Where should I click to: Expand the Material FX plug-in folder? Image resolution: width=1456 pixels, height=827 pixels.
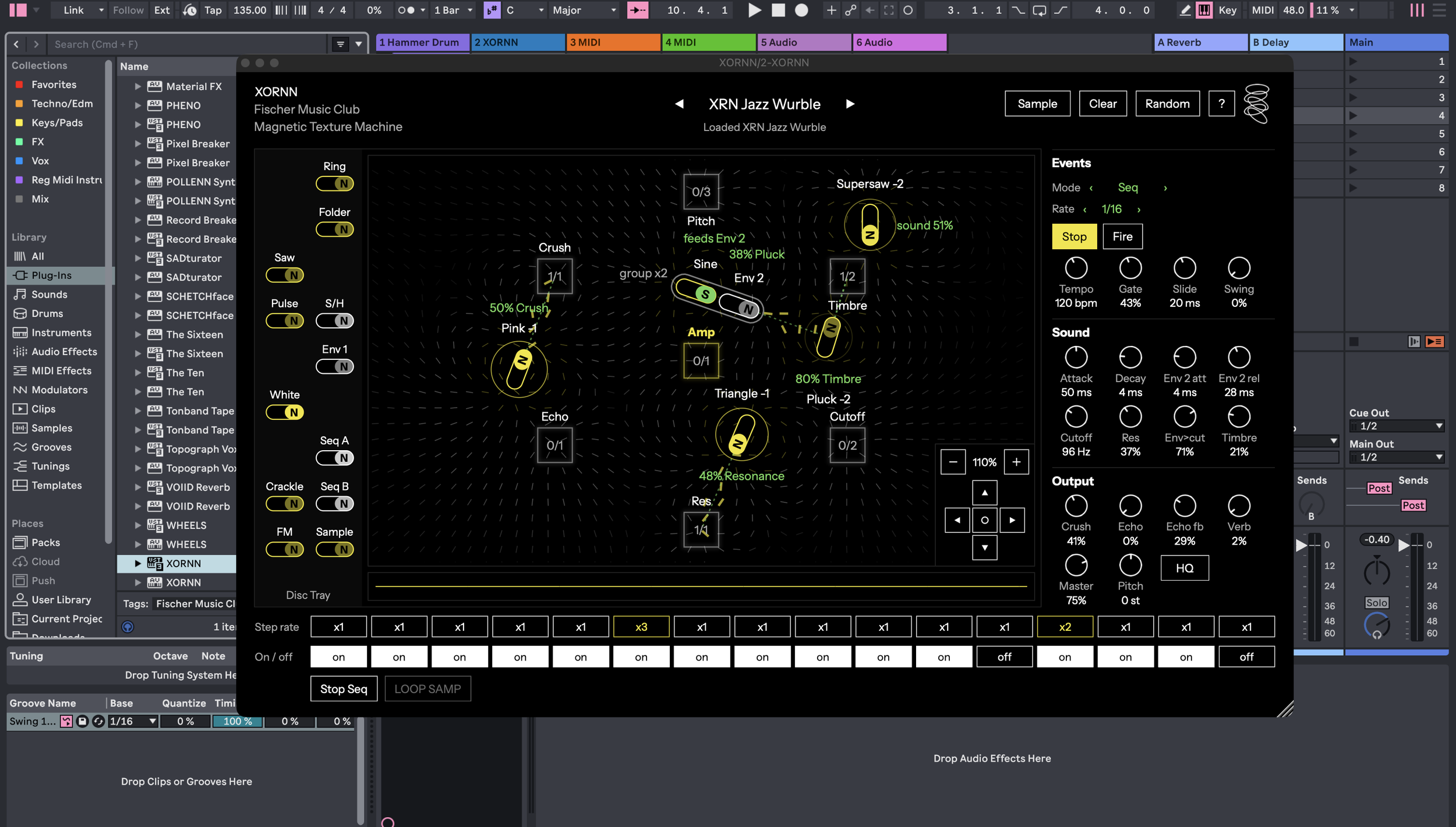138,86
